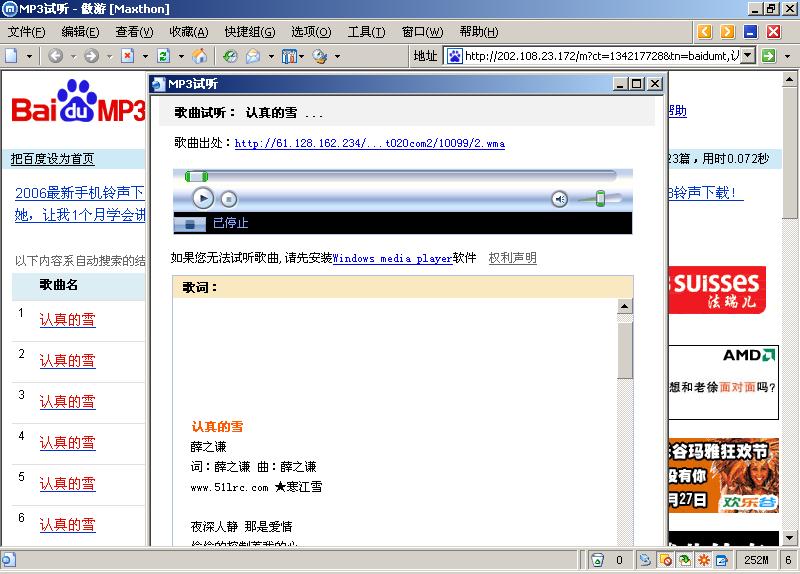Follow the Windows media player install link

coord(392,258)
